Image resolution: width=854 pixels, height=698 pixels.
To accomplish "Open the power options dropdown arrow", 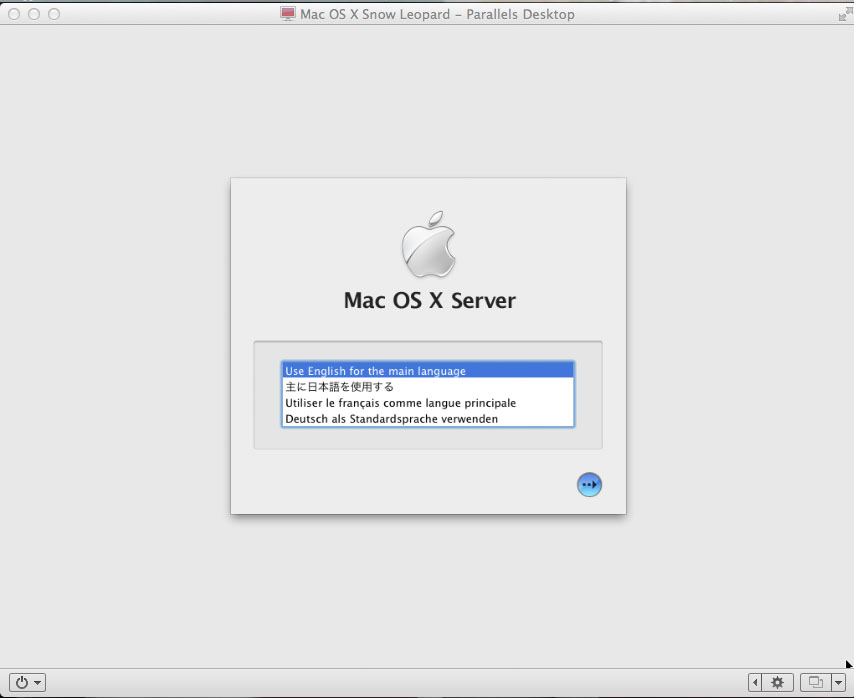I will (38, 682).
